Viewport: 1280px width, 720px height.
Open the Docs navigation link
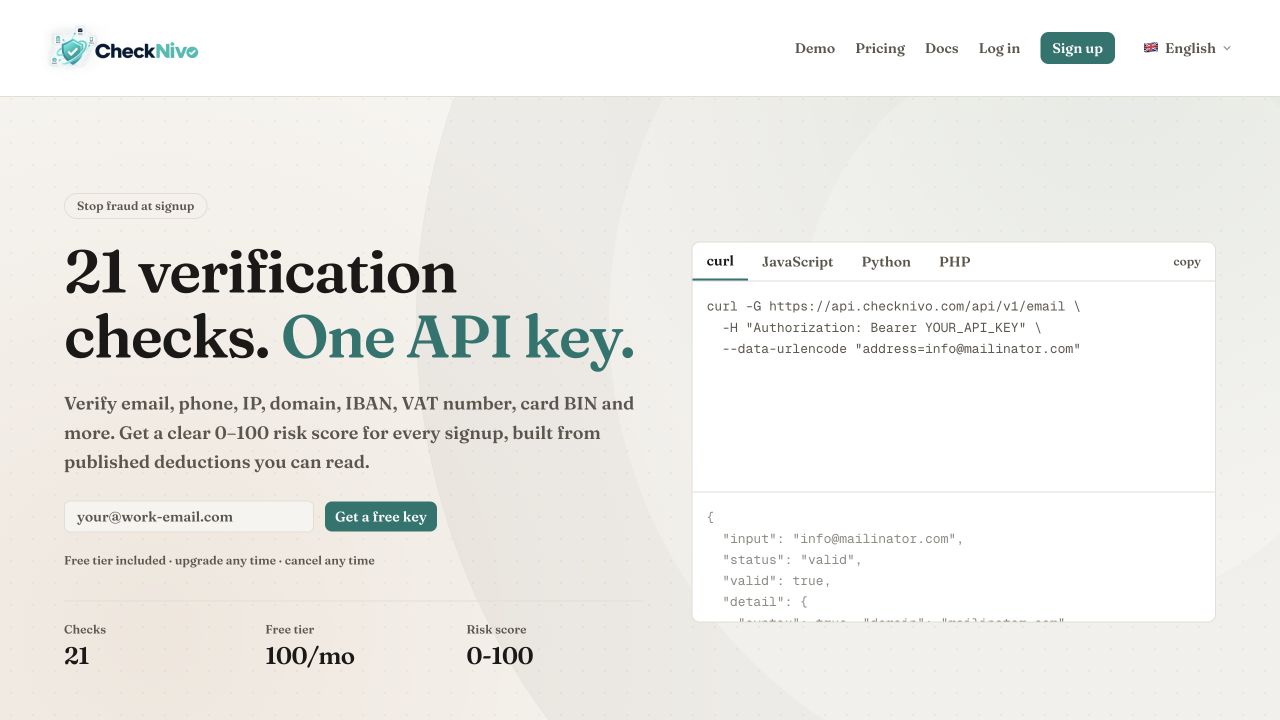coord(942,48)
